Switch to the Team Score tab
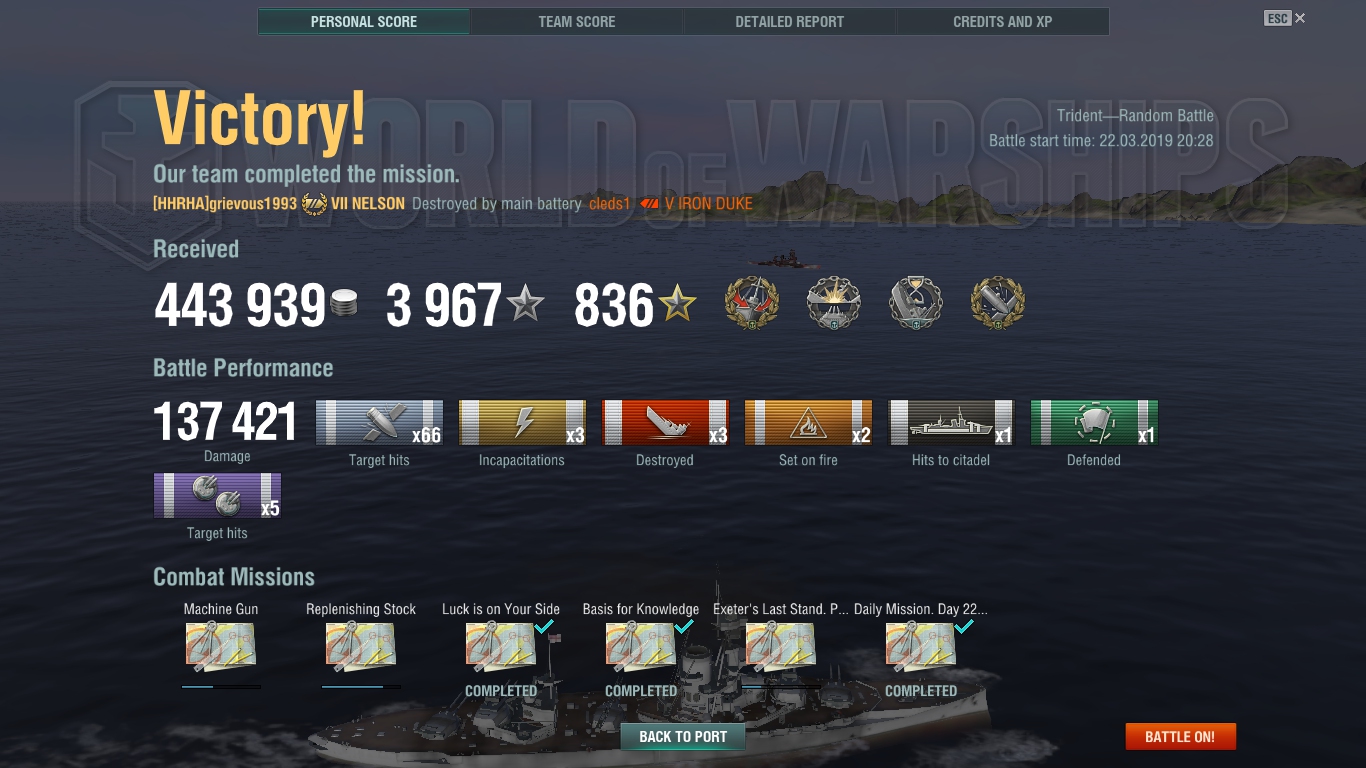Image resolution: width=1366 pixels, height=768 pixels. pyautogui.click(x=577, y=21)
